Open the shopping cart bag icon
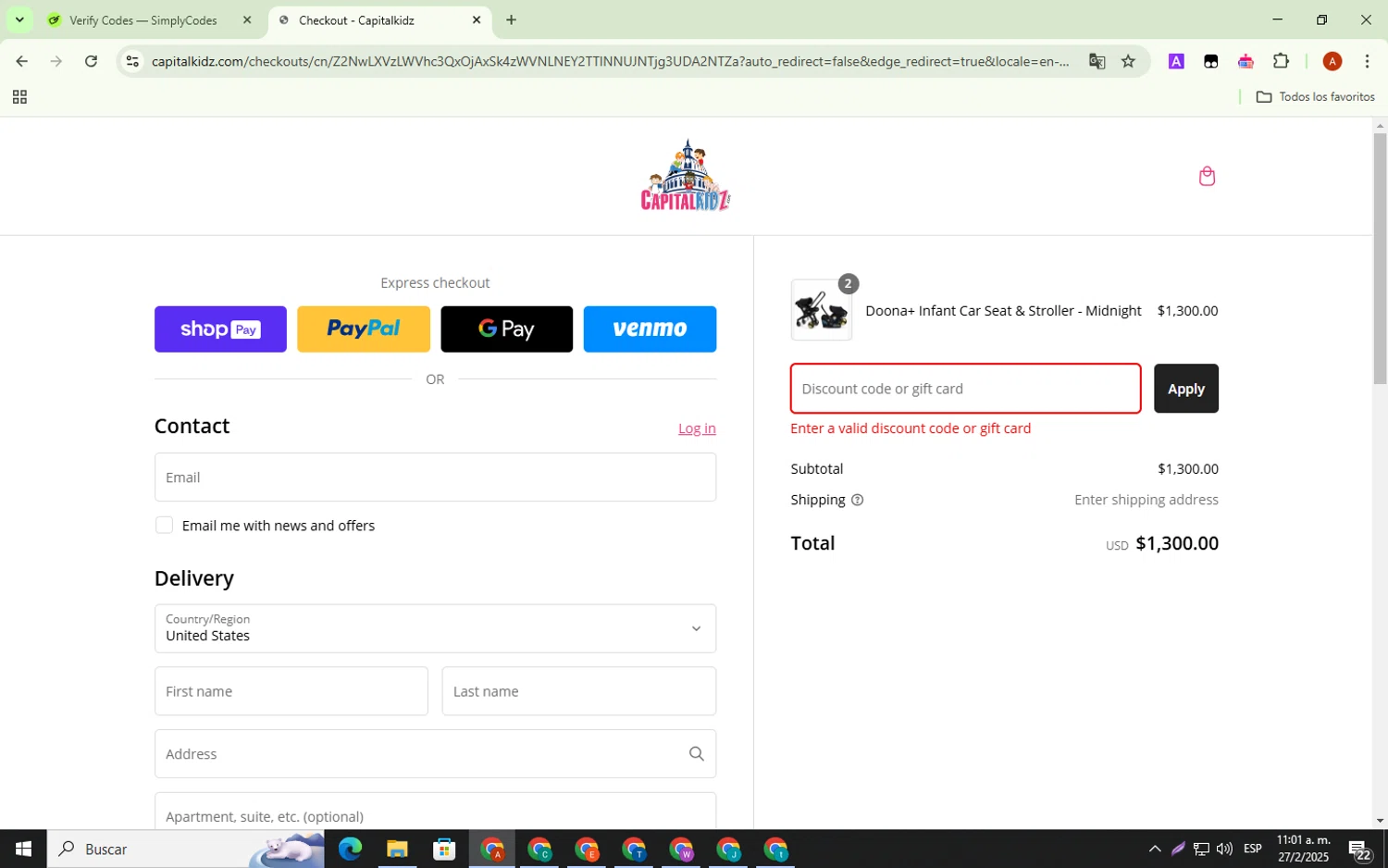 [x=1207, y=176]
